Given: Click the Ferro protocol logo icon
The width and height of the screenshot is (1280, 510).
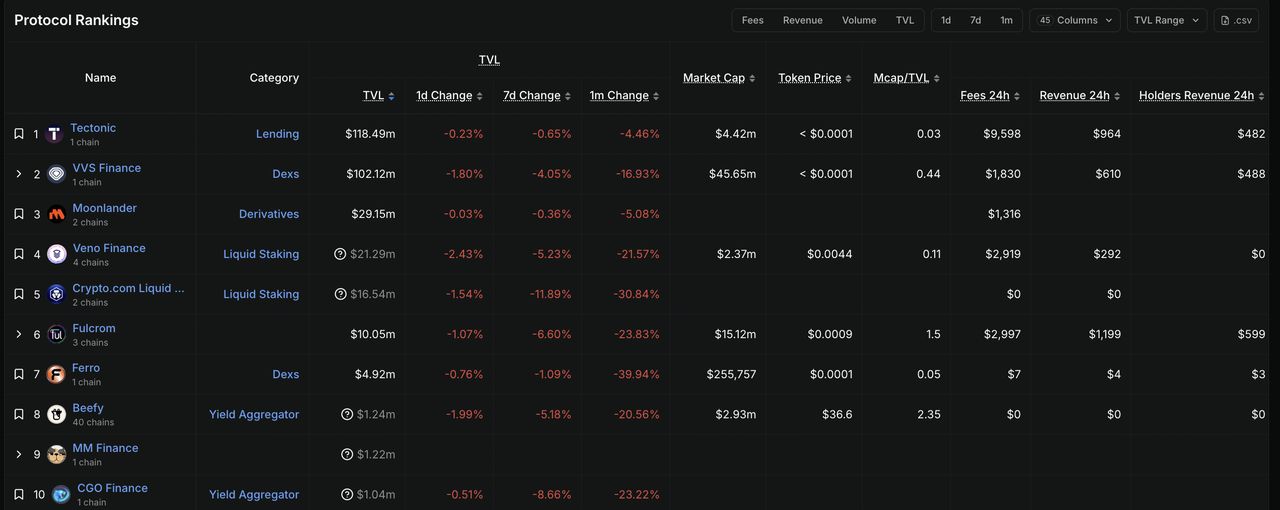Looking at the screenshot, I should coord(56,374).
